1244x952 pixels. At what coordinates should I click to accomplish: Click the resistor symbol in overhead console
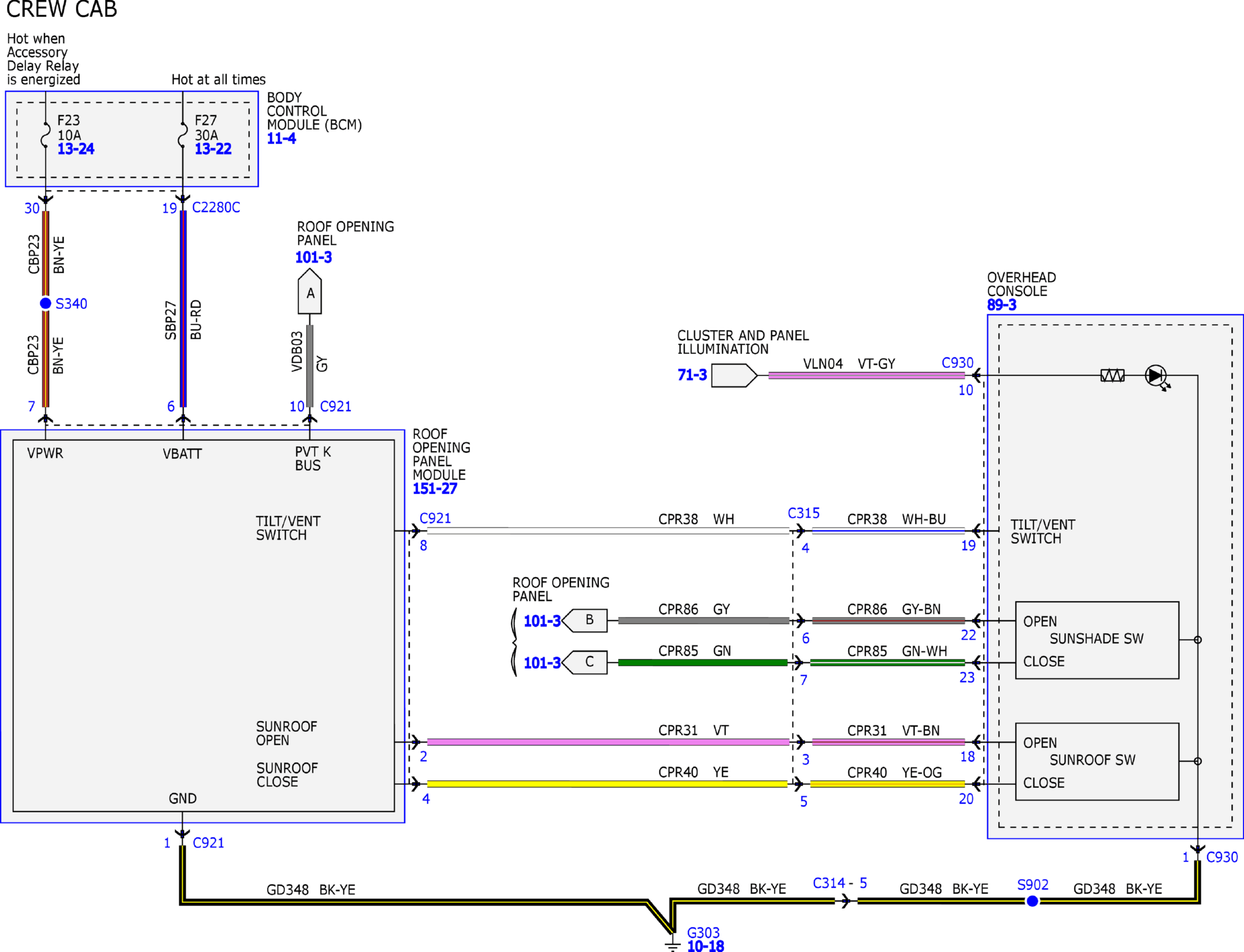[1113, 376]
